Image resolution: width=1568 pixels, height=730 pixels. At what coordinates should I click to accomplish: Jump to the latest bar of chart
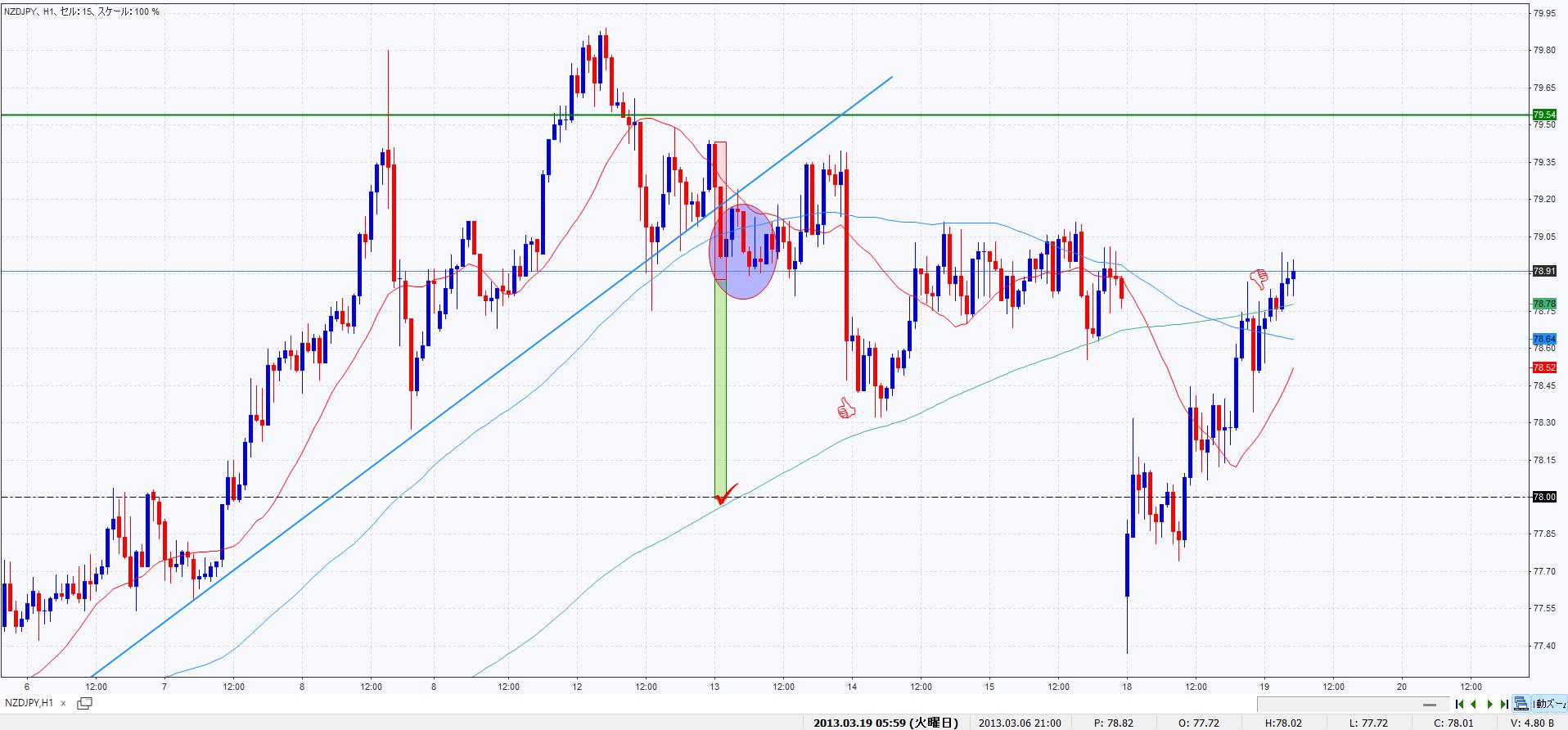pyautogui.click(x=1504, y=704)
